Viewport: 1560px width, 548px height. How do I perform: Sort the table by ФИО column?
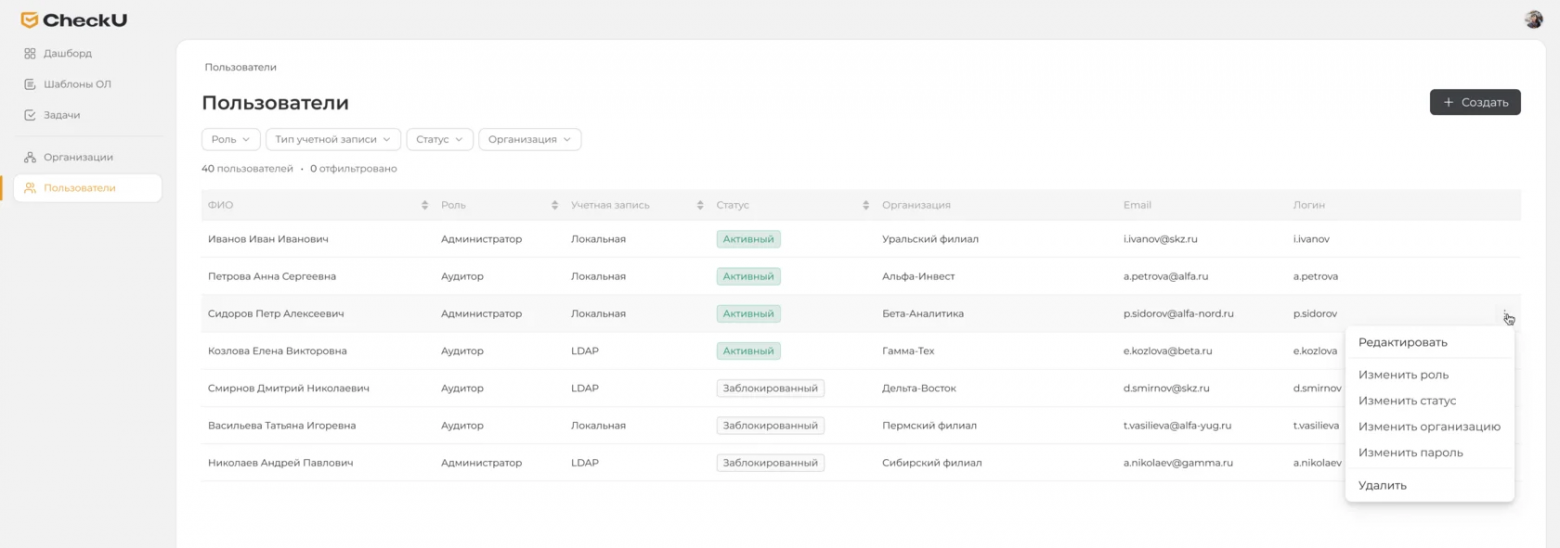point(426,205)
